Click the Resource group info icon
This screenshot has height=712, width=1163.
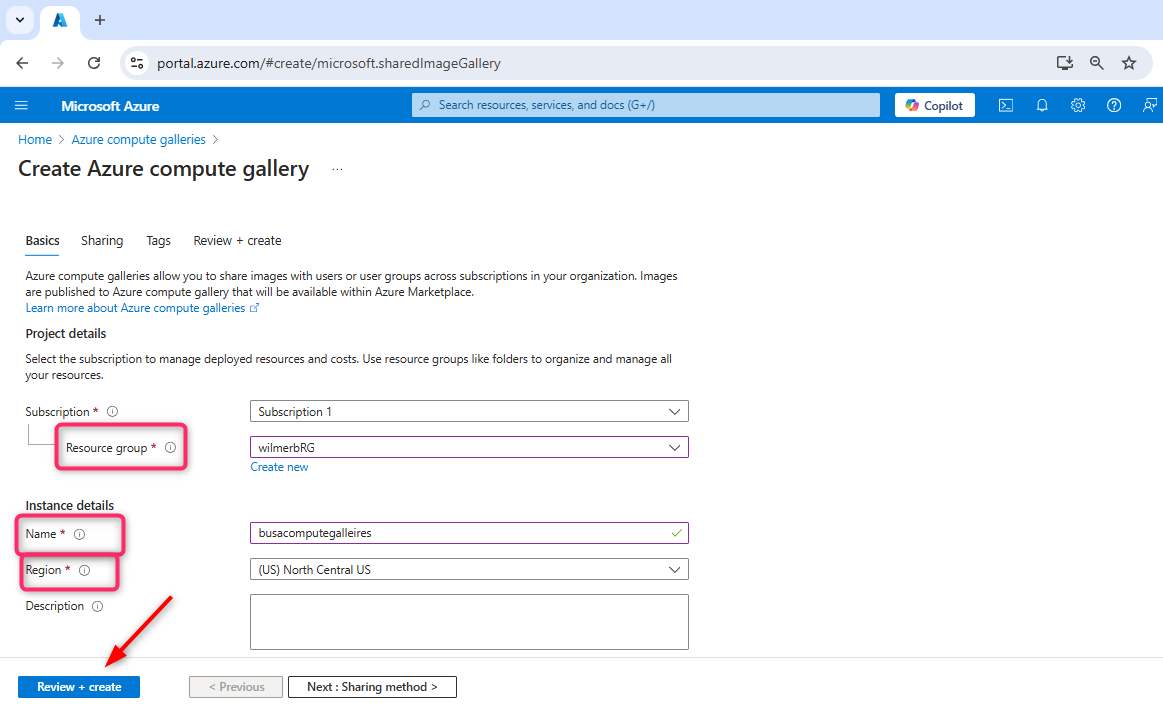click(171, 447)
